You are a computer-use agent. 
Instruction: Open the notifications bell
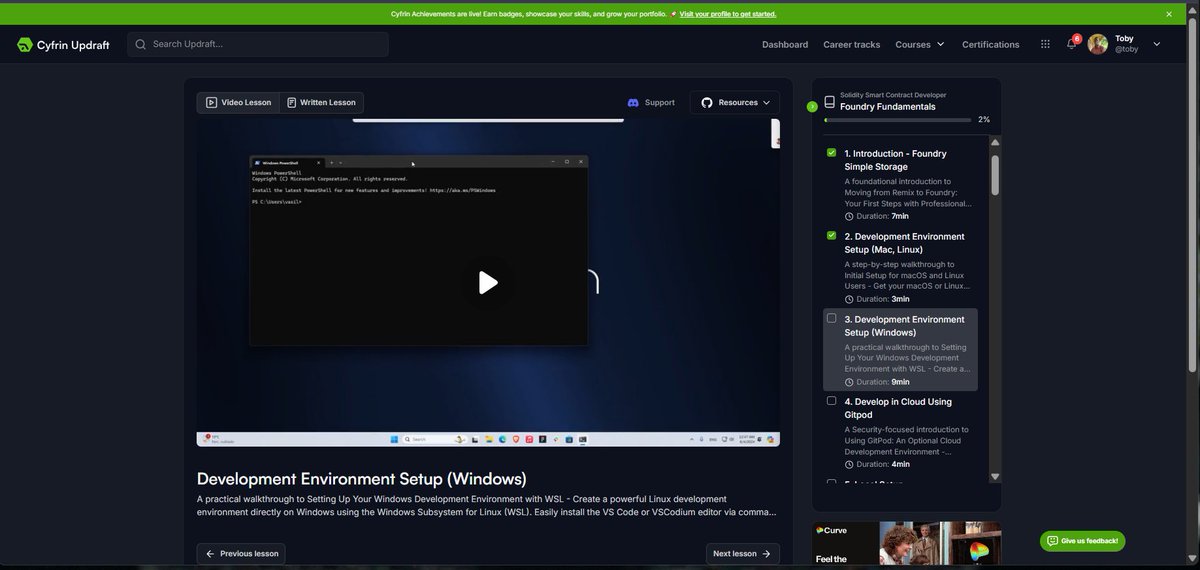1072,44
